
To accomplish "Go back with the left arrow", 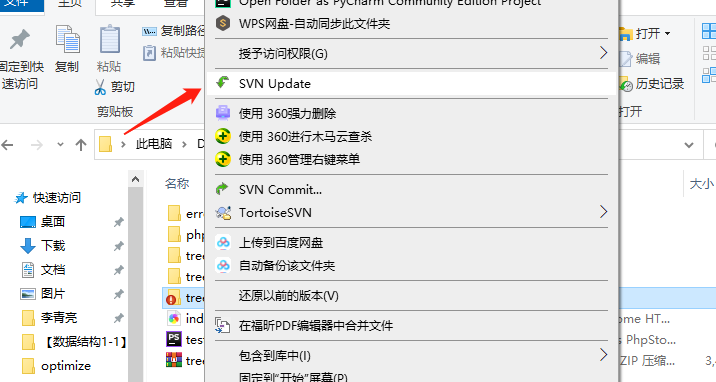I will [7, 145].
